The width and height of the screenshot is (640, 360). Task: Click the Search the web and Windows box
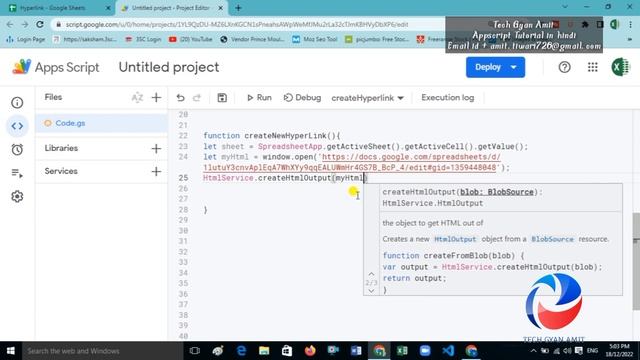click(x=102, y=351)
